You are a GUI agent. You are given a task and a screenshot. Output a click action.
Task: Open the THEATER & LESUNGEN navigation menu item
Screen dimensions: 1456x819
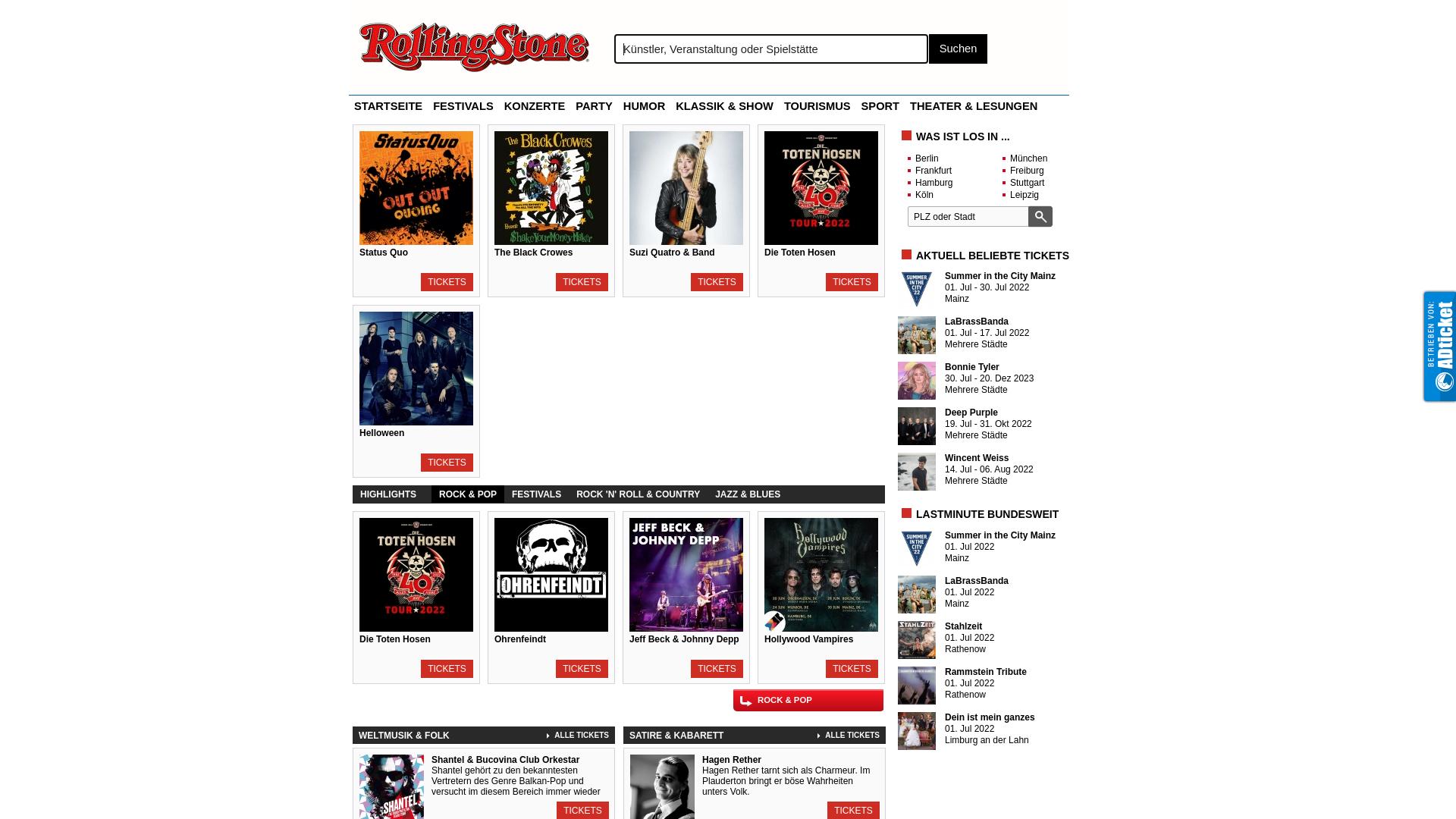973,105
